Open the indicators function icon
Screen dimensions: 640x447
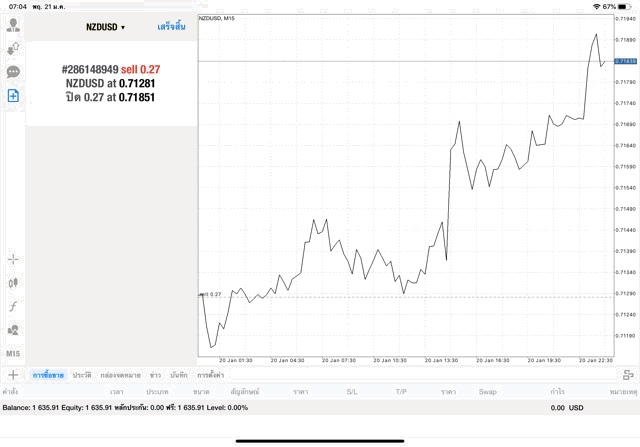(x=14, y=305)
